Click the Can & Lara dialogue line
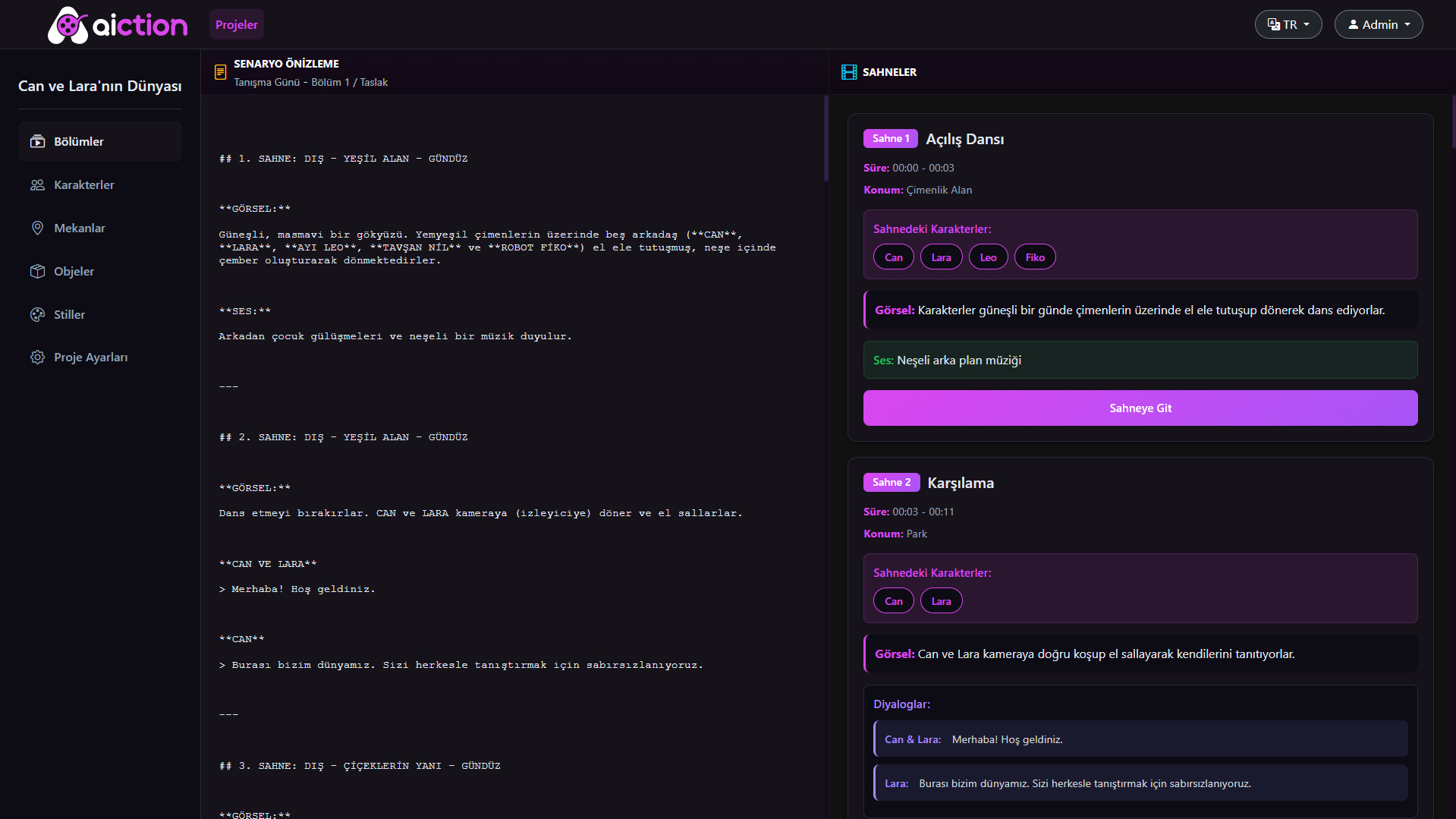Image resolution: width=1456 pixels, height=819 pixels. [x=1140, y=739]
